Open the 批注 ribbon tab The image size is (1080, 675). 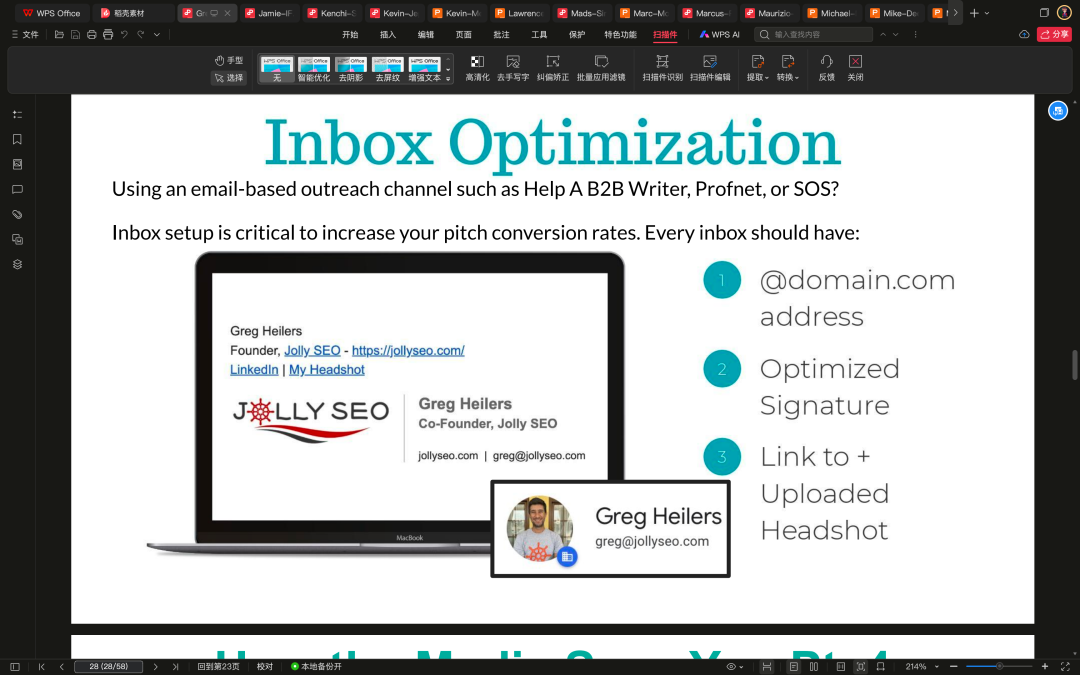coord(501,34)
